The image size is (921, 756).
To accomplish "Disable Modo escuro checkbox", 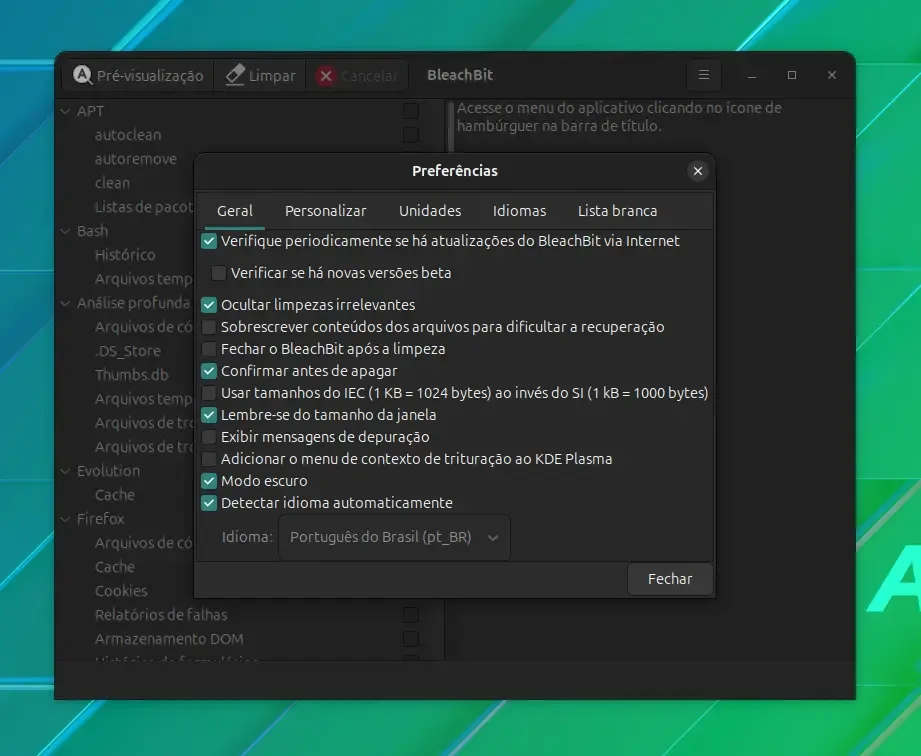I will pos(209,481).
